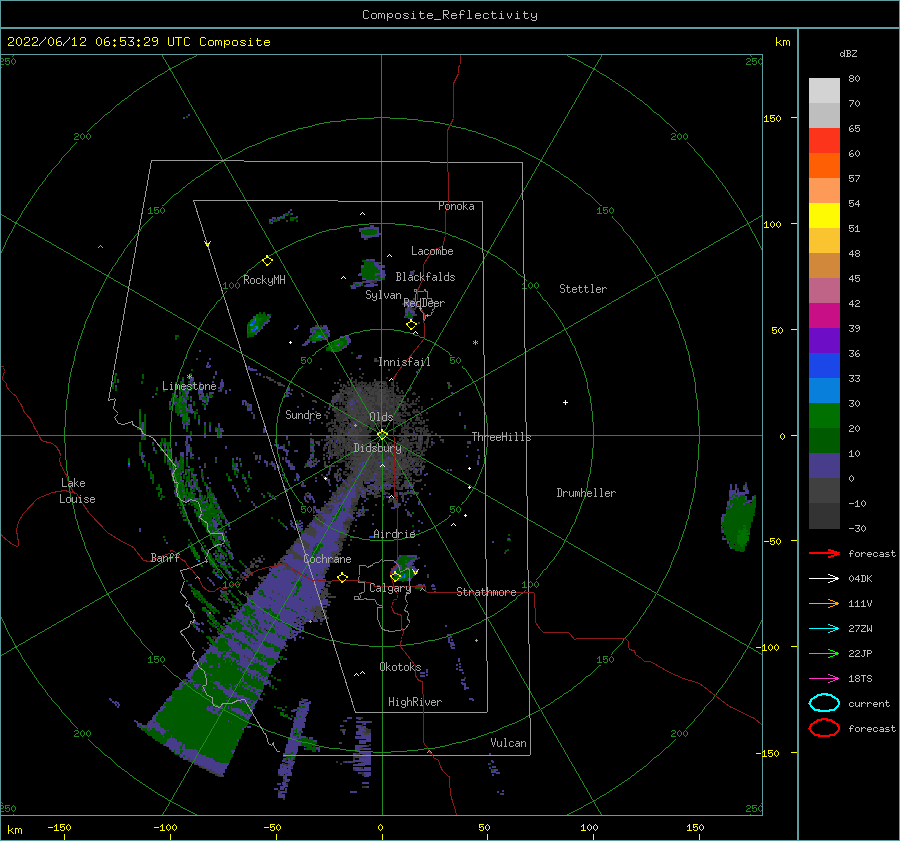900x841 pixels.
Task: Click the HighRiver label
Action: click(415, 702)
